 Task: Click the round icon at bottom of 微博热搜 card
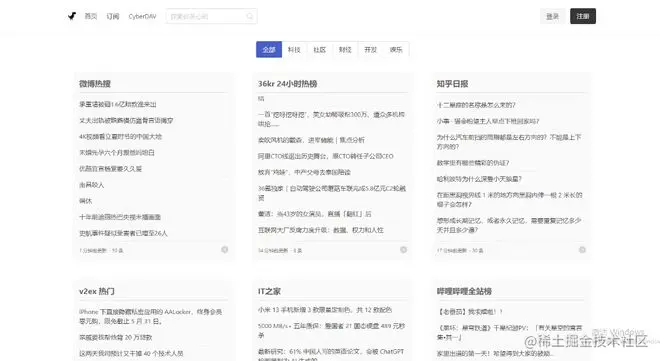(x=225, y=250)
